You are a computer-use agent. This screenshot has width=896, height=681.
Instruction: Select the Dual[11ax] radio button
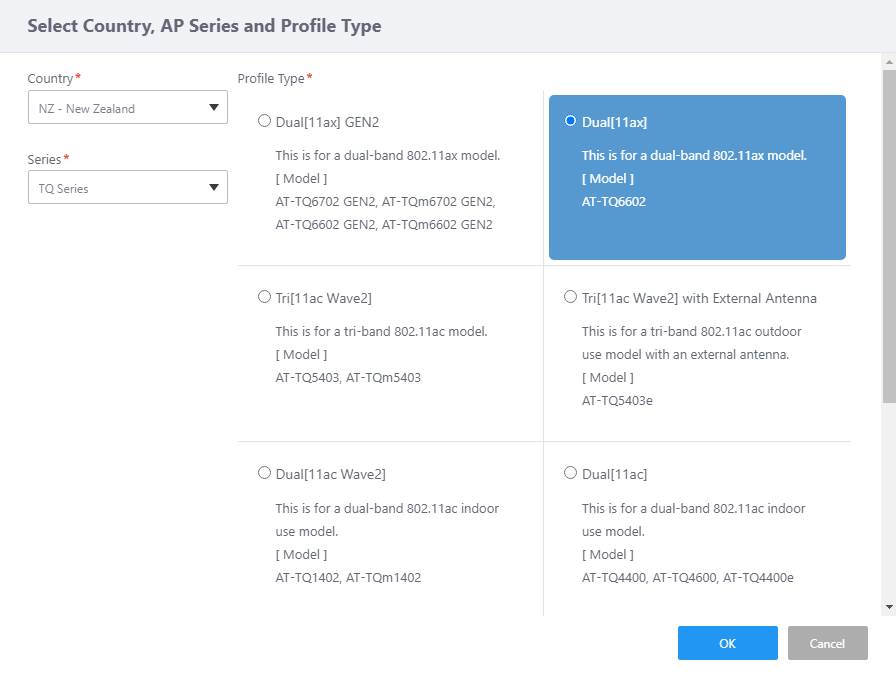click(x=570, y=121)
